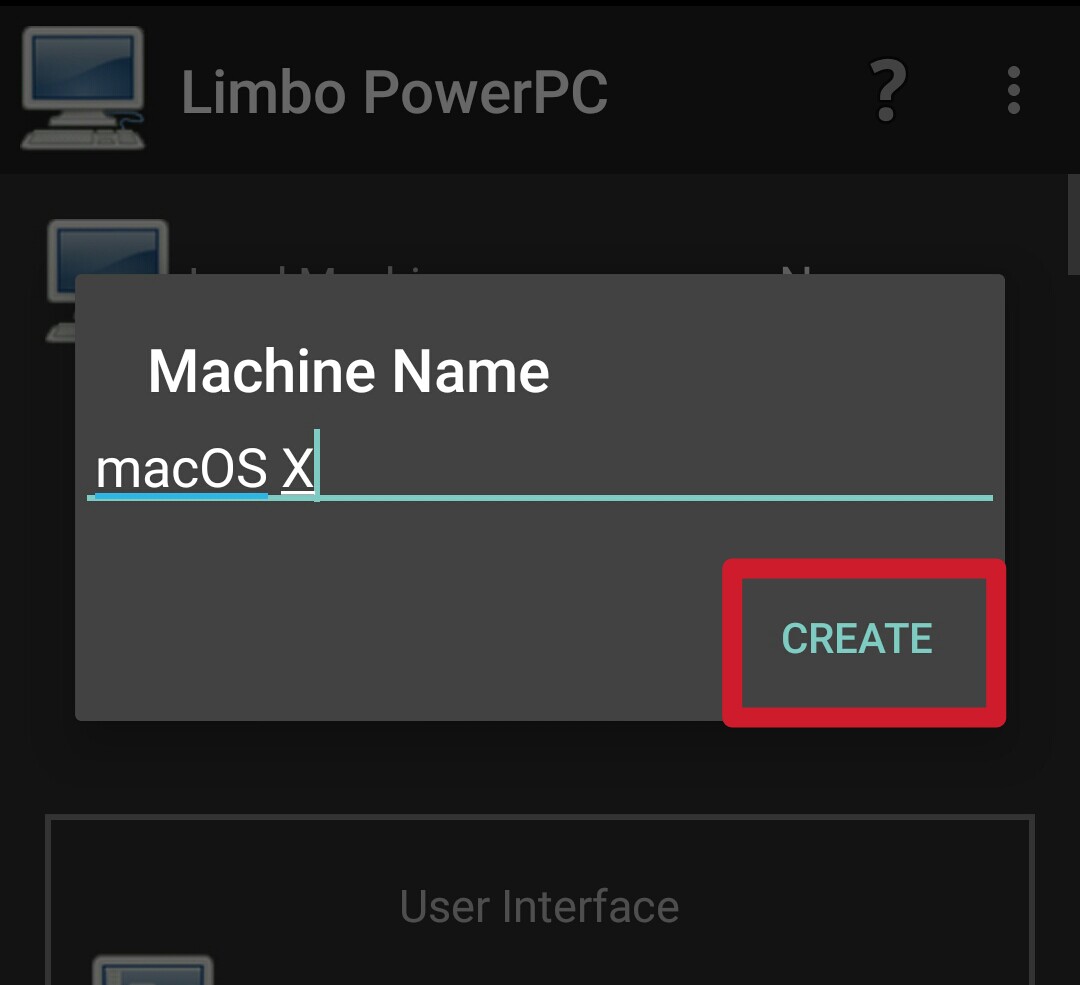The height and width of the screenshot is (985, 1080).
Task: Select the bordered User Interface panel
Action: click(x=539, y=900)
